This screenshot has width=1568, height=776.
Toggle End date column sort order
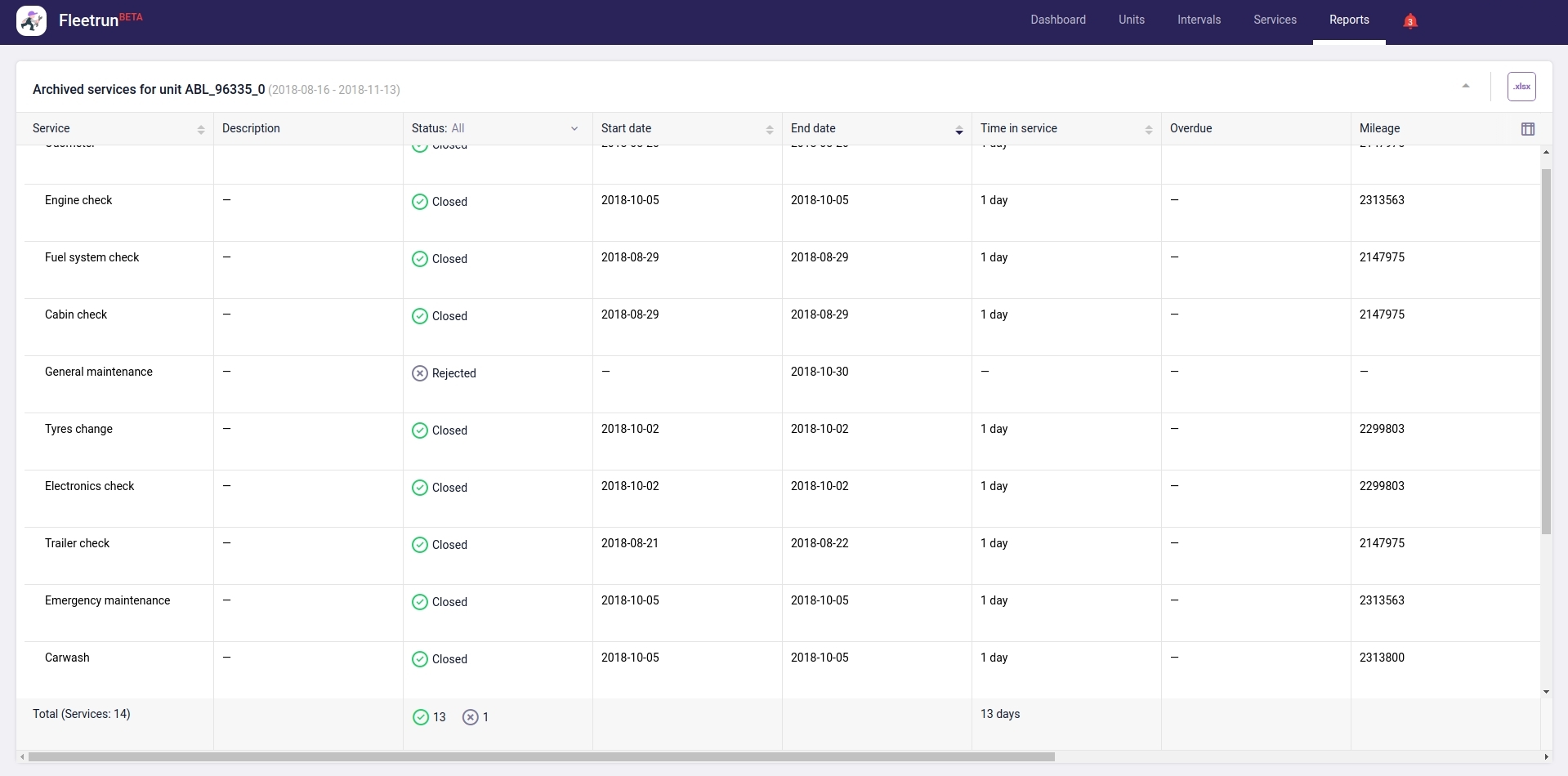(958, 129)
